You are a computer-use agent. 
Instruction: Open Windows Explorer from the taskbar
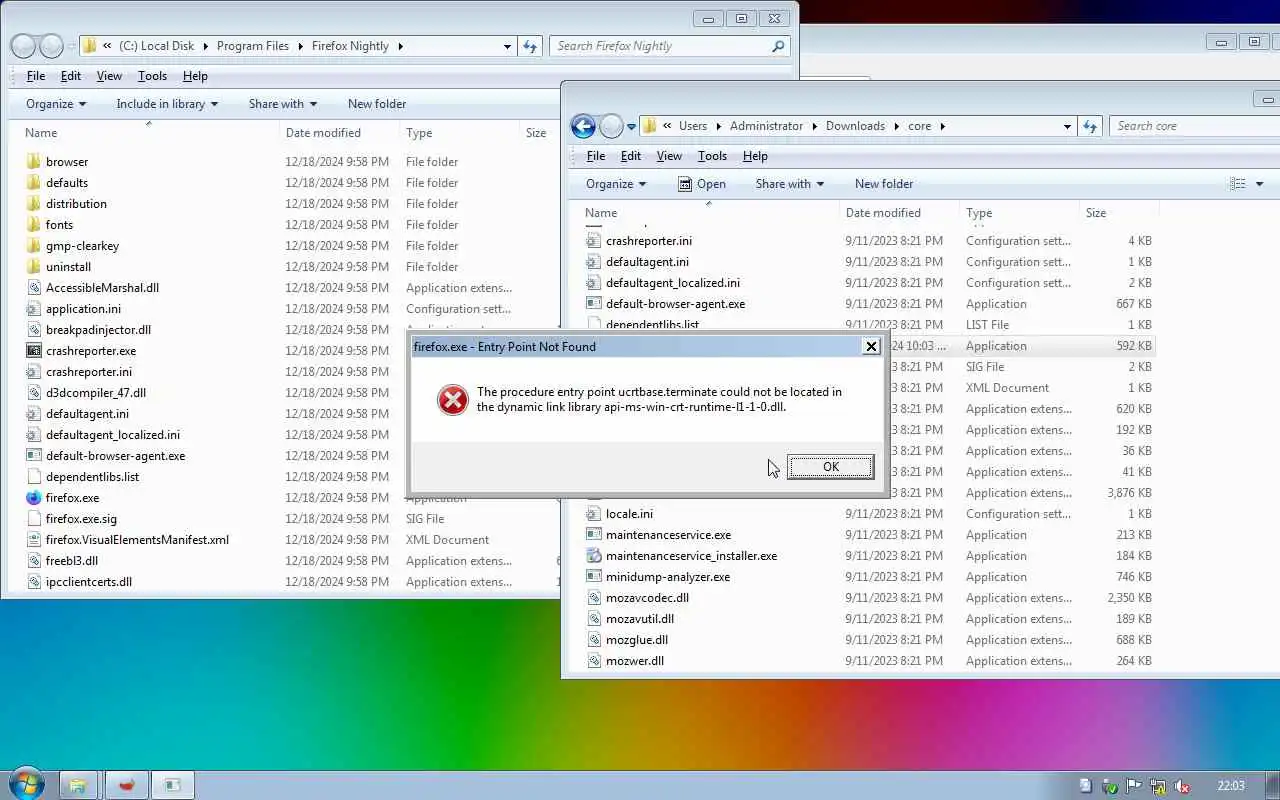[77, 785]
